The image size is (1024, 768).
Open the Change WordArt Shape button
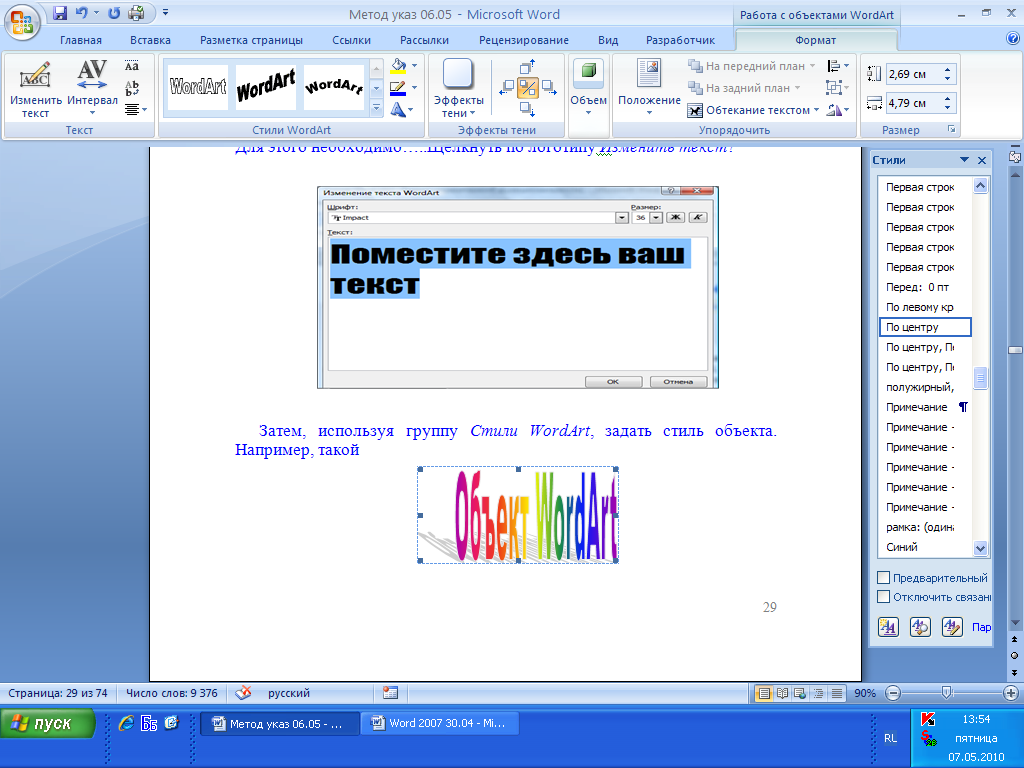[402, 110]
